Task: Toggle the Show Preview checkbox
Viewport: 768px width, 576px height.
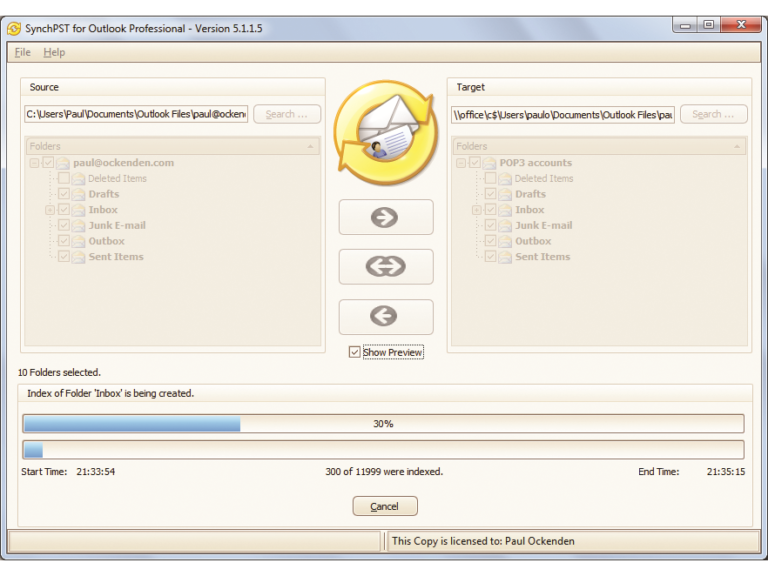Action: coord(355,352)
